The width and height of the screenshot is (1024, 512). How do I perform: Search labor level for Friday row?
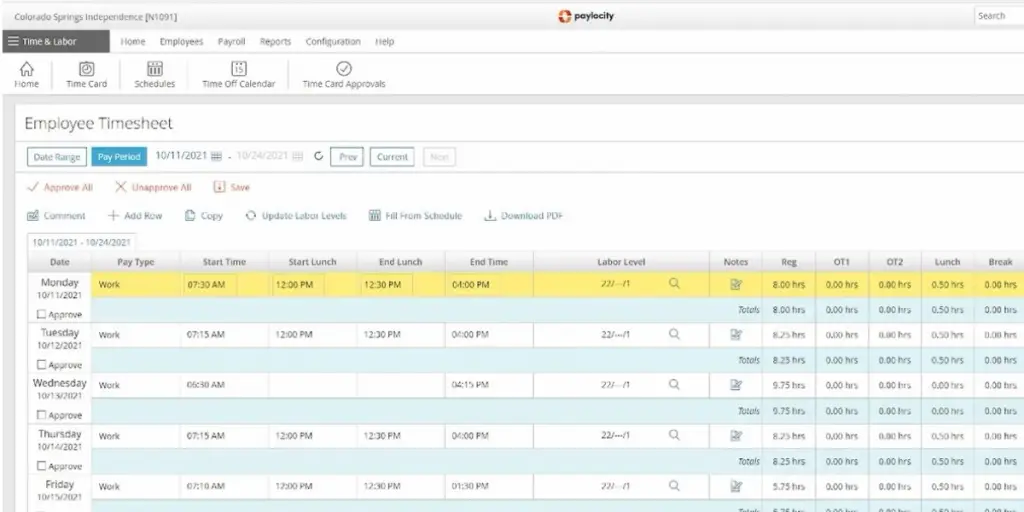tap(675, 486)
